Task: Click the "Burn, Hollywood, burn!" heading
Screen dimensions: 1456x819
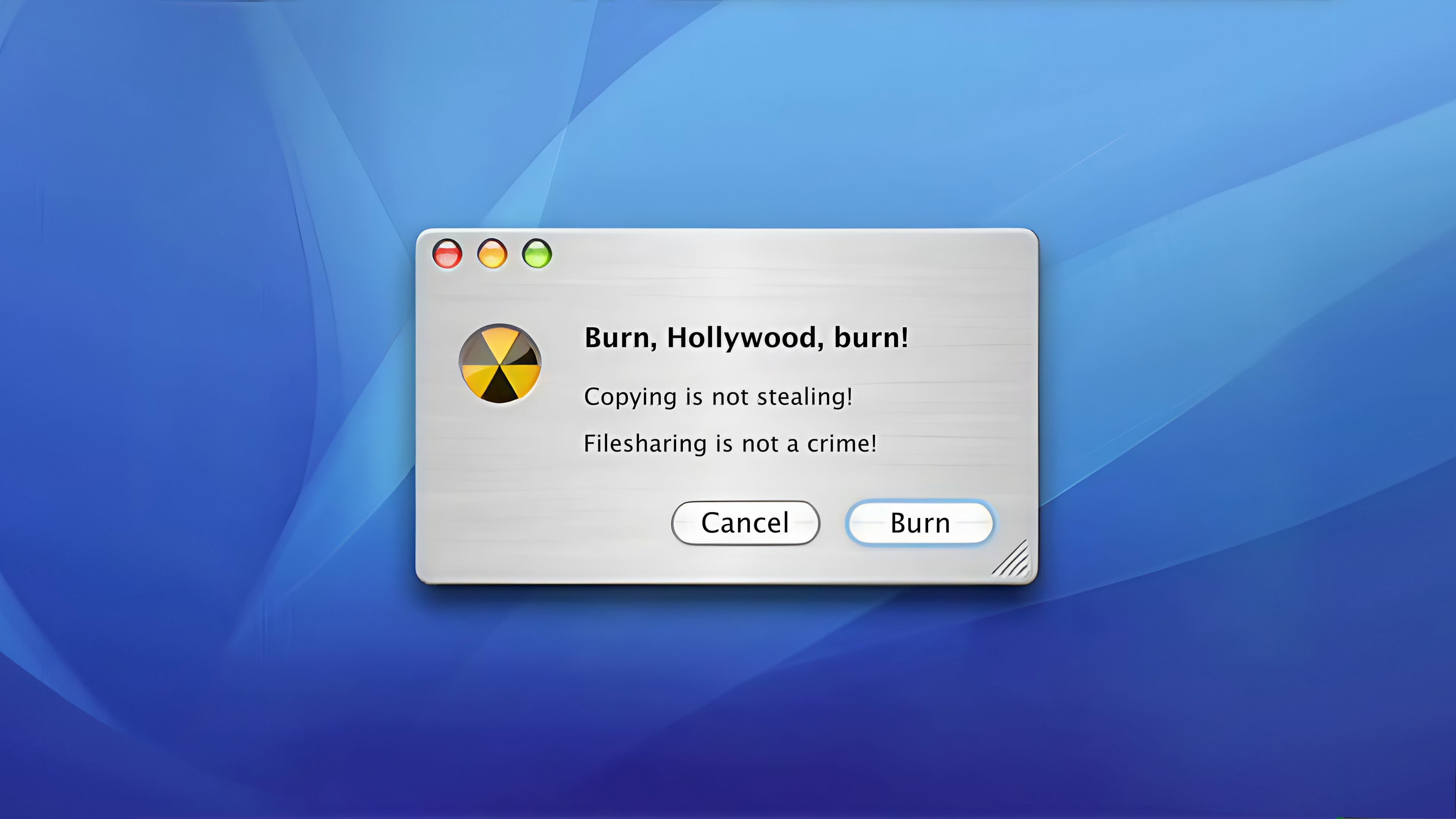Action: pyautogui.click(x=745, y=337)
